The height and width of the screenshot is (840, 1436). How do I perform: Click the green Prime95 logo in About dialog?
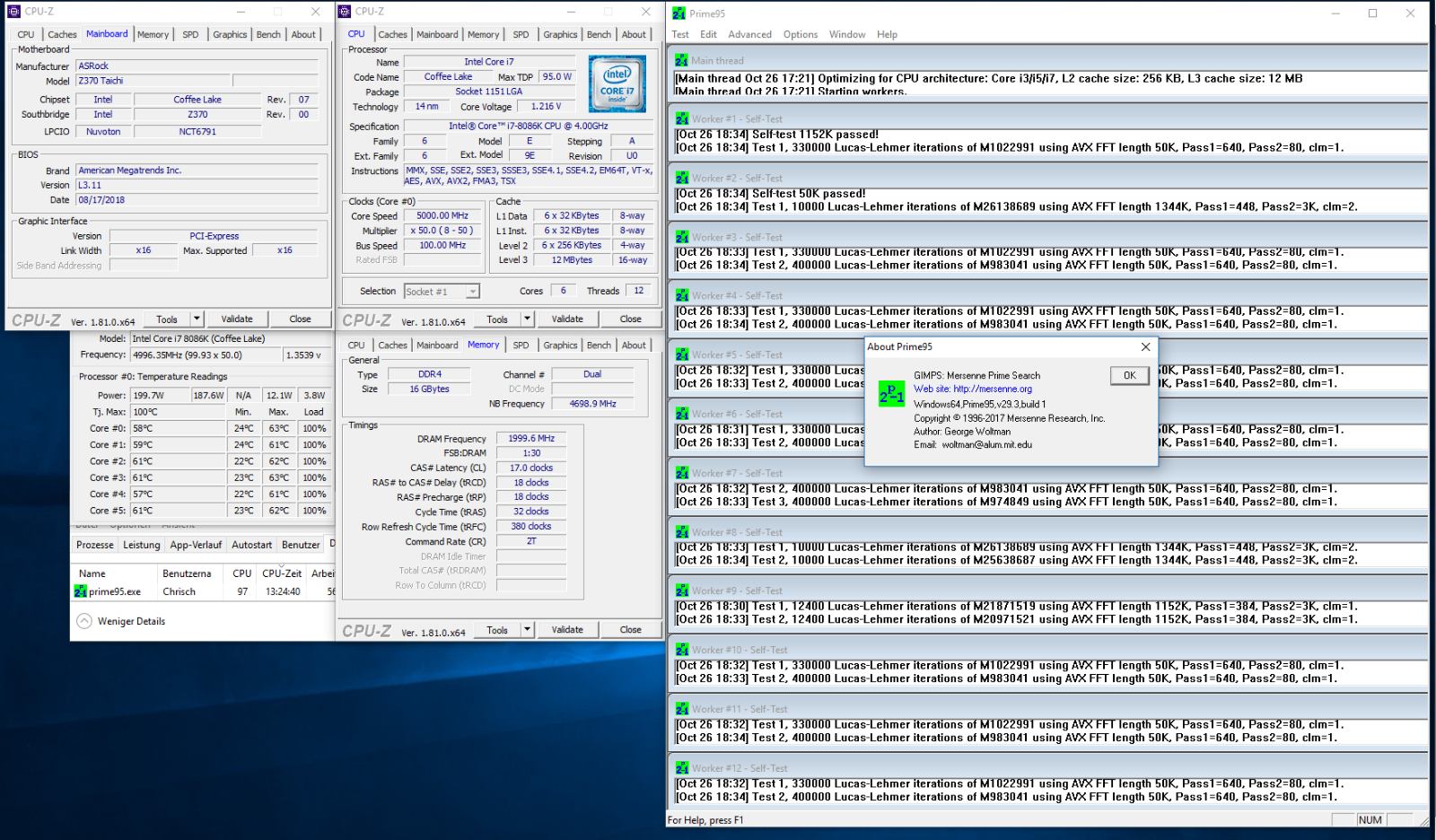(891, 393)
